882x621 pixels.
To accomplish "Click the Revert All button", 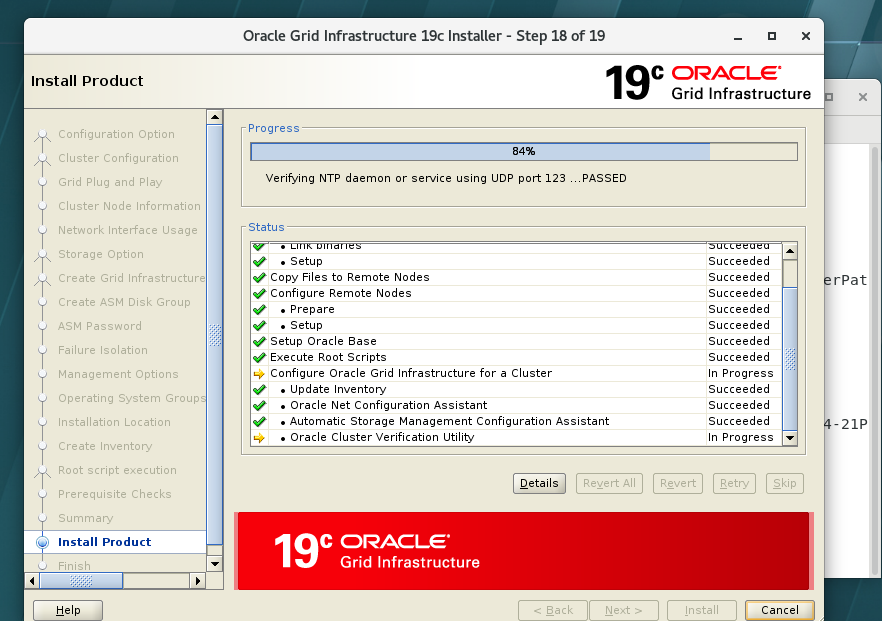I will tap(609, 483).
